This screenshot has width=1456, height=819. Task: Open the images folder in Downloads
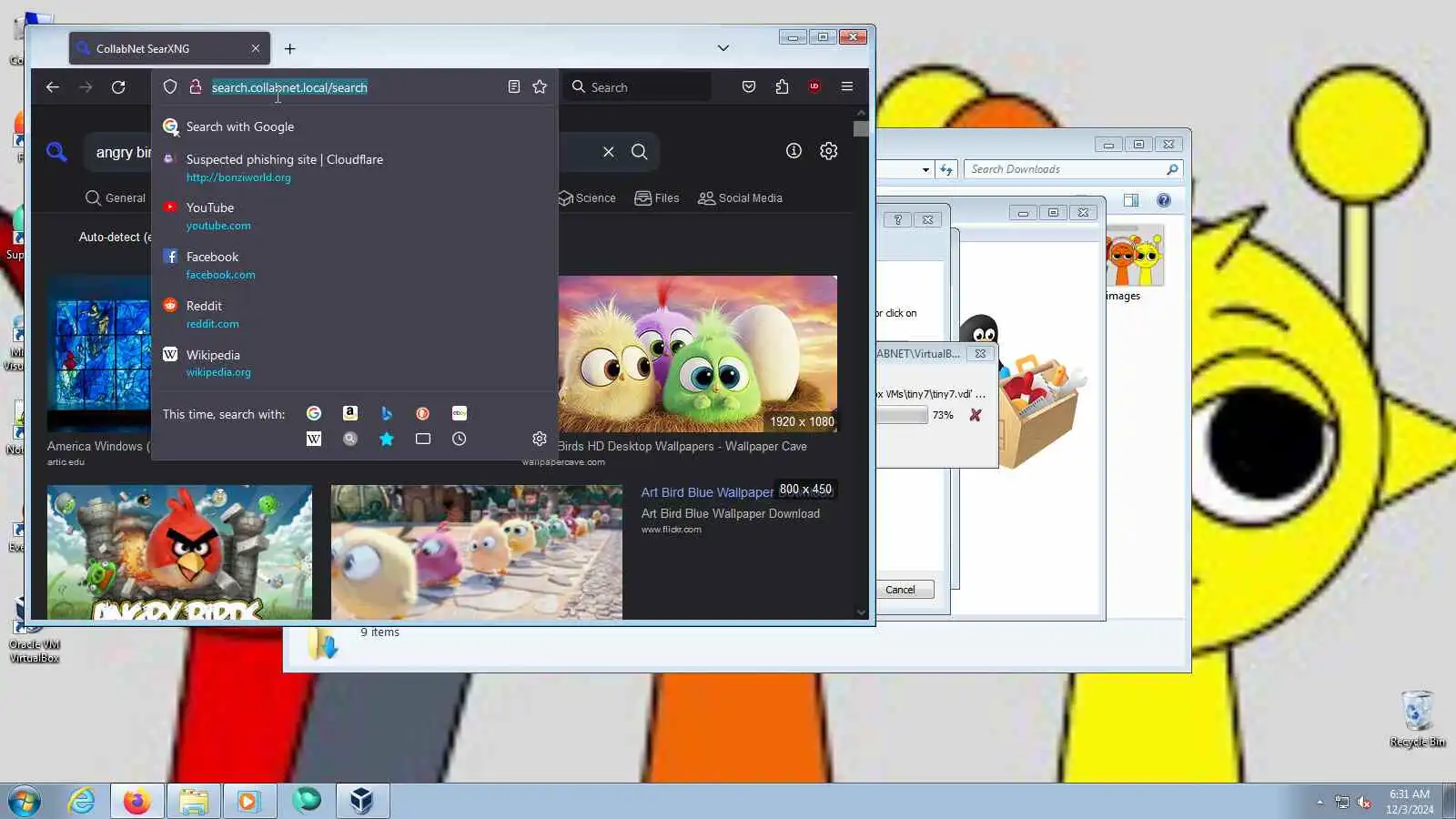coord(1133,263)
